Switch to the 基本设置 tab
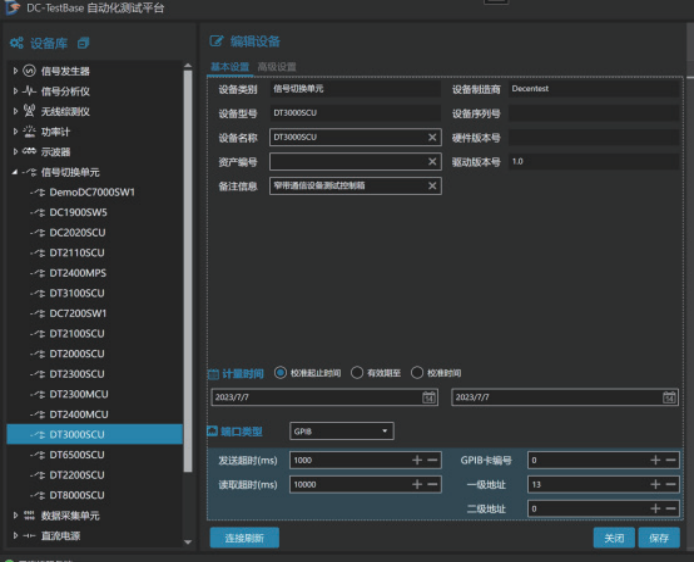The width and height of the screenshot is (694, 562). (x=229, y=67)
